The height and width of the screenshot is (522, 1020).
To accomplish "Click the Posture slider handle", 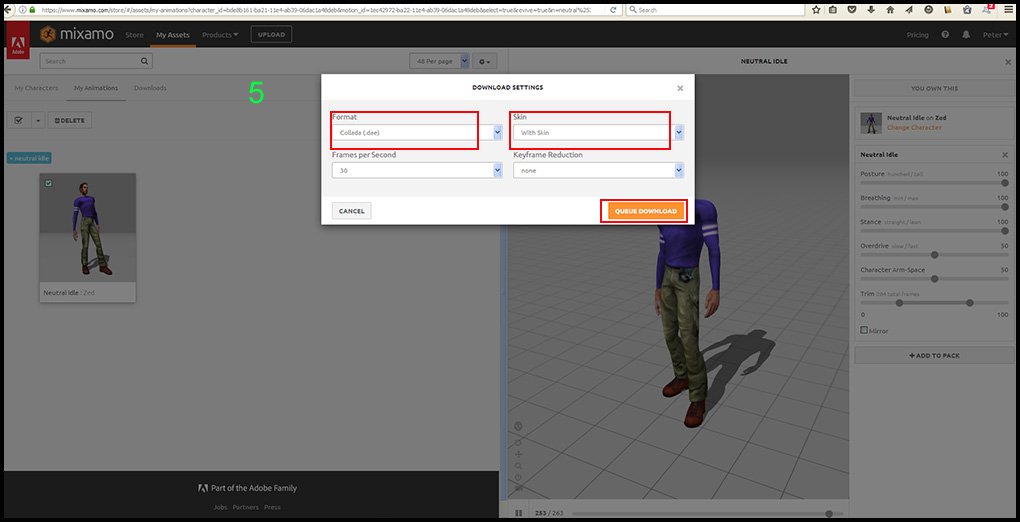I will tap(1005, 183).
